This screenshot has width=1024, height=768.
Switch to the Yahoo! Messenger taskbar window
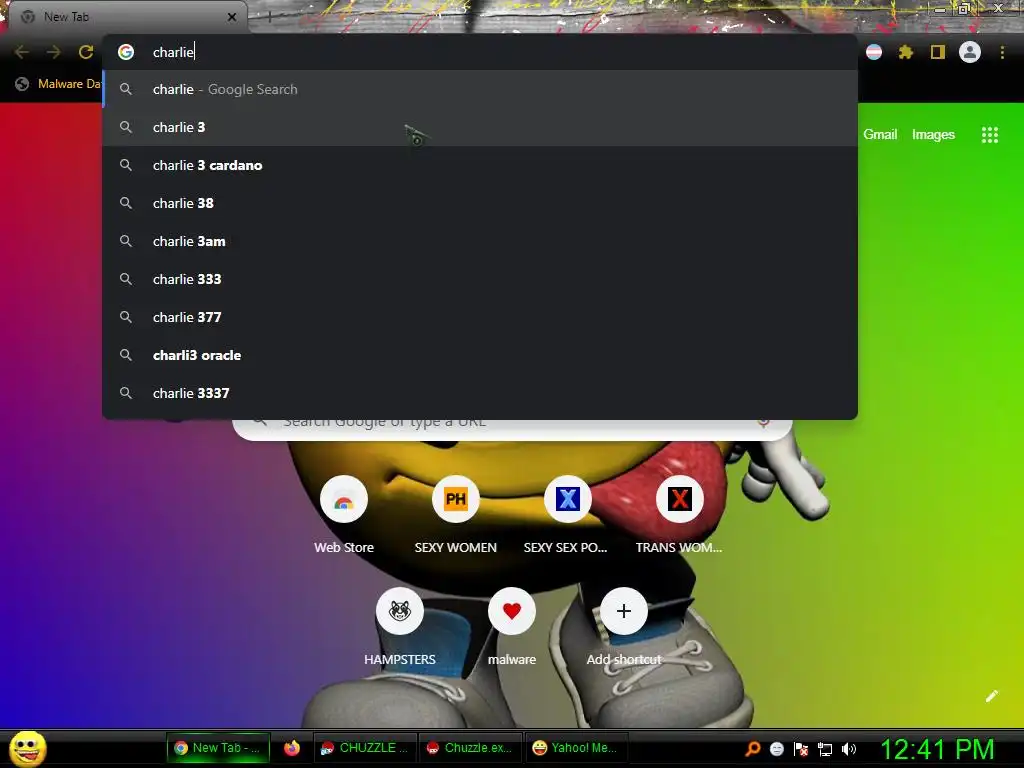575,748
